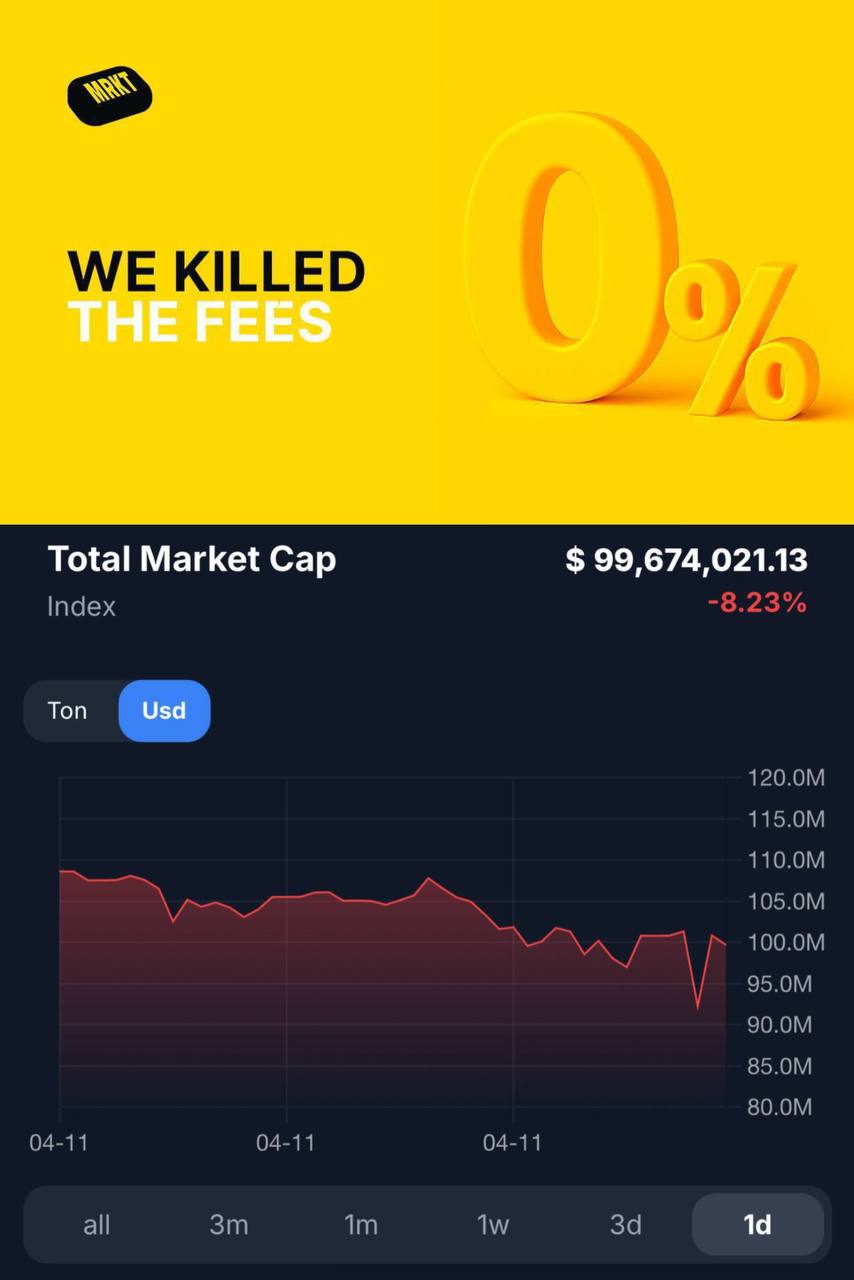Select the 1d time range
This screenshot has height=1280, width=854.
757,1224
